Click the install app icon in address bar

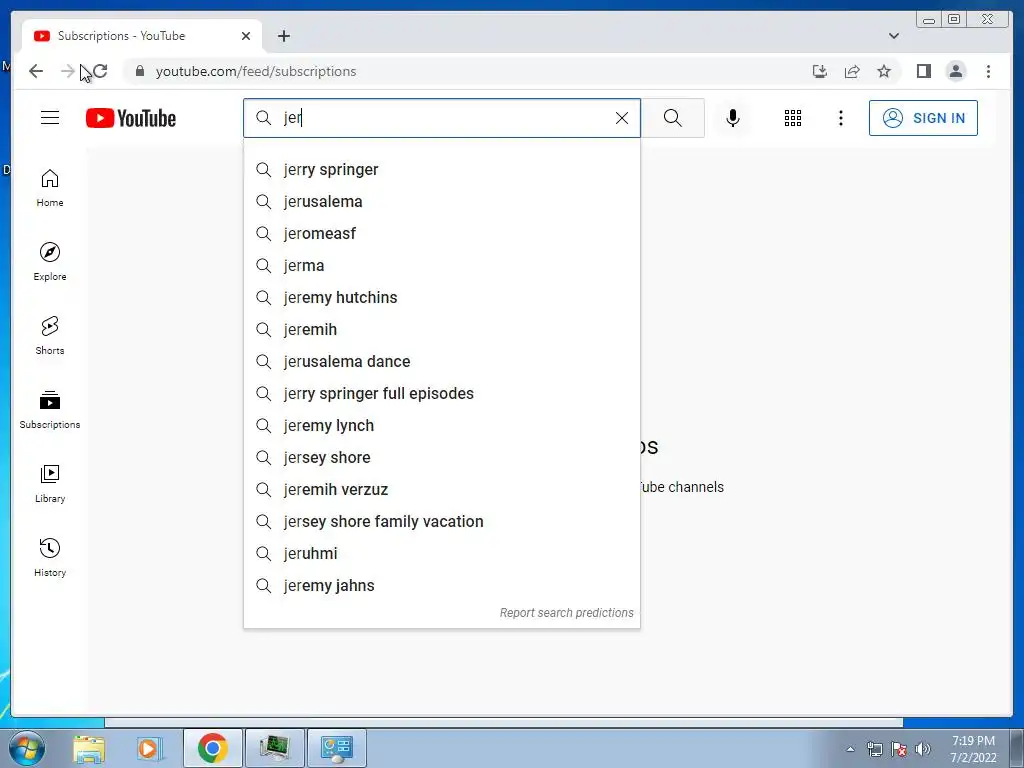(820, 71)
